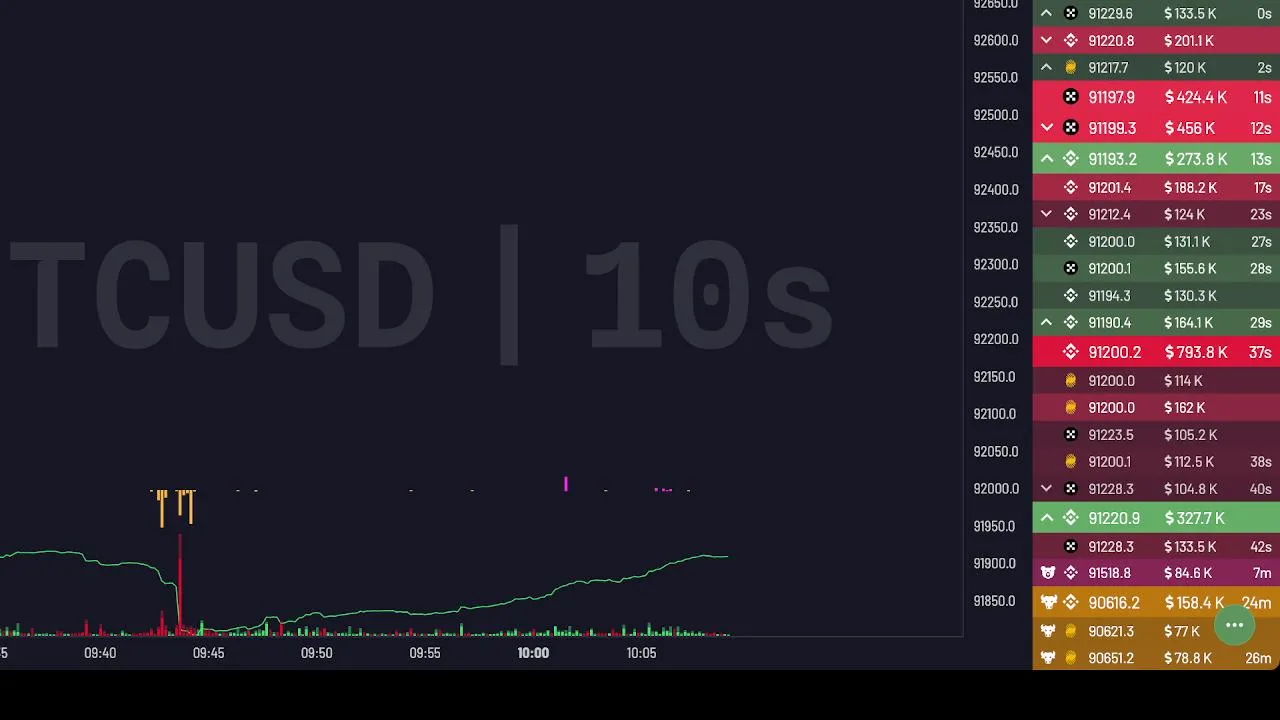Click the Binance icon on the 91220.8 trade

[1071, 41]
